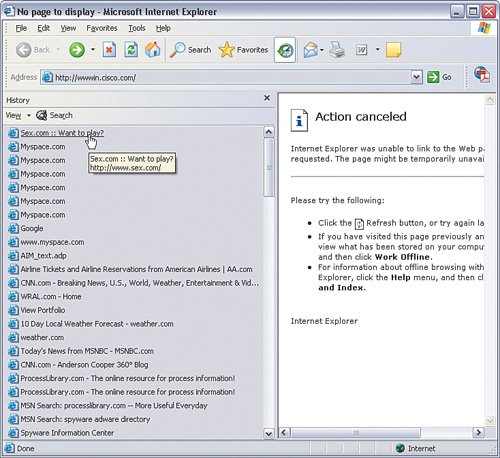Click the History Search button

[54, 115]
